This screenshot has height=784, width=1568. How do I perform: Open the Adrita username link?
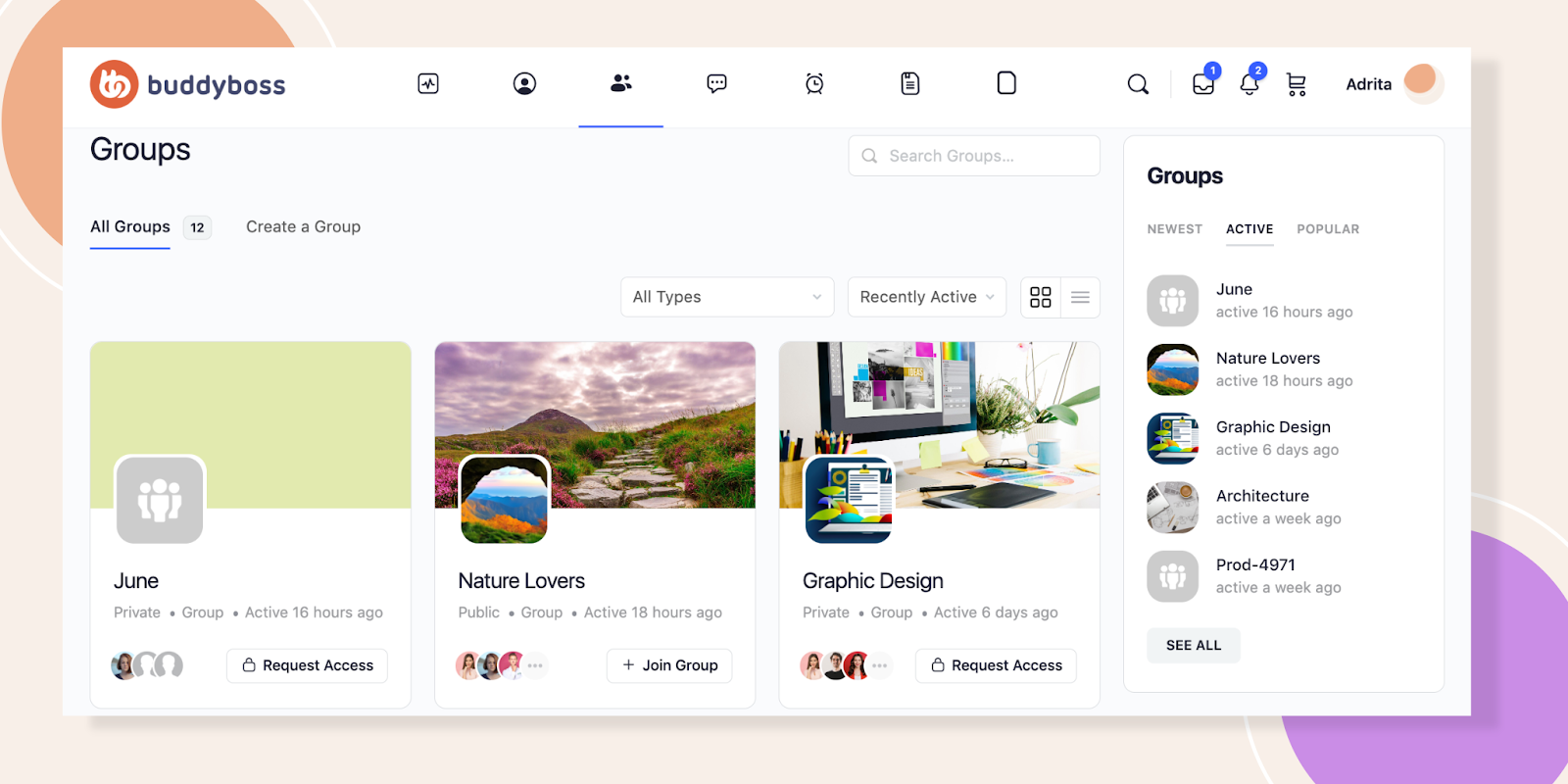[1368, 84]
